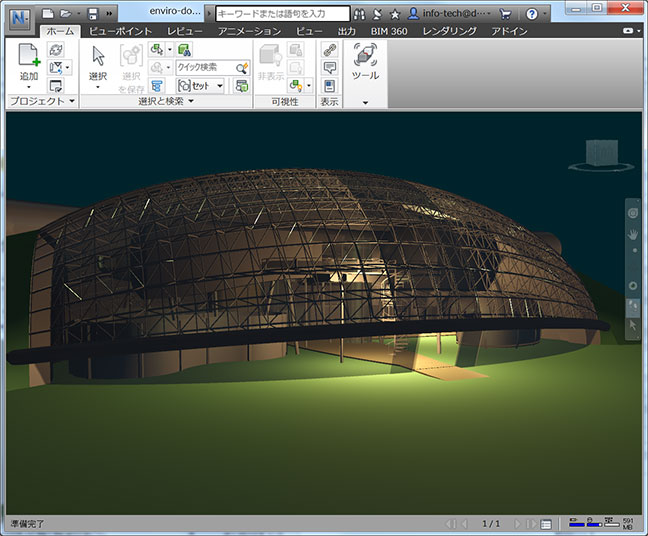Toggle the Select cursor tool in navigation bar

[x=632, y=326]
